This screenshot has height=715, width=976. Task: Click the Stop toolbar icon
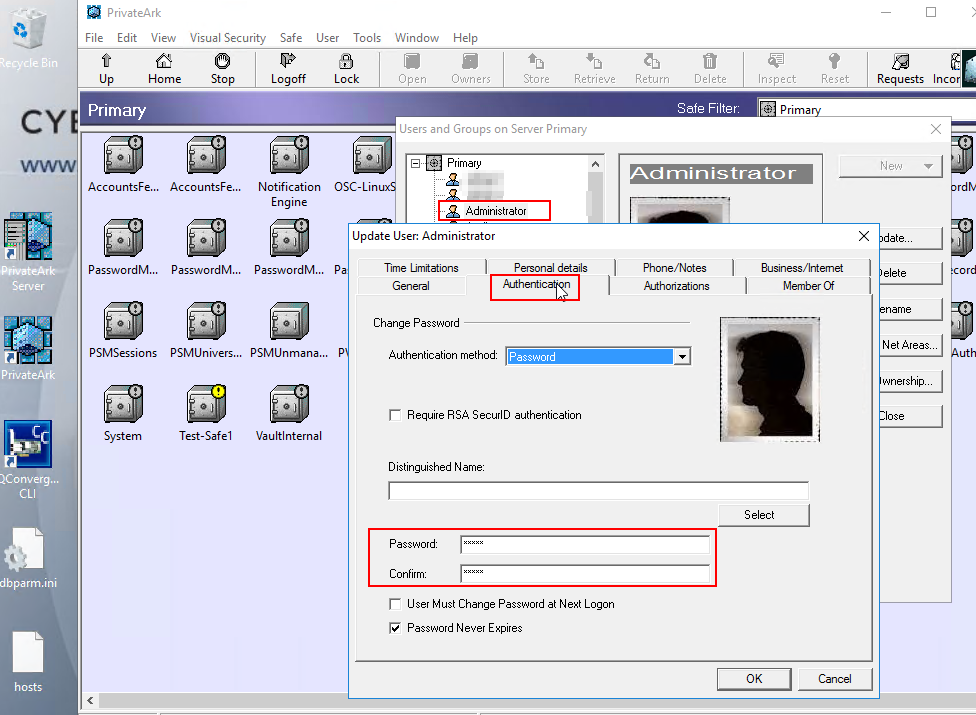pos(222,69)
